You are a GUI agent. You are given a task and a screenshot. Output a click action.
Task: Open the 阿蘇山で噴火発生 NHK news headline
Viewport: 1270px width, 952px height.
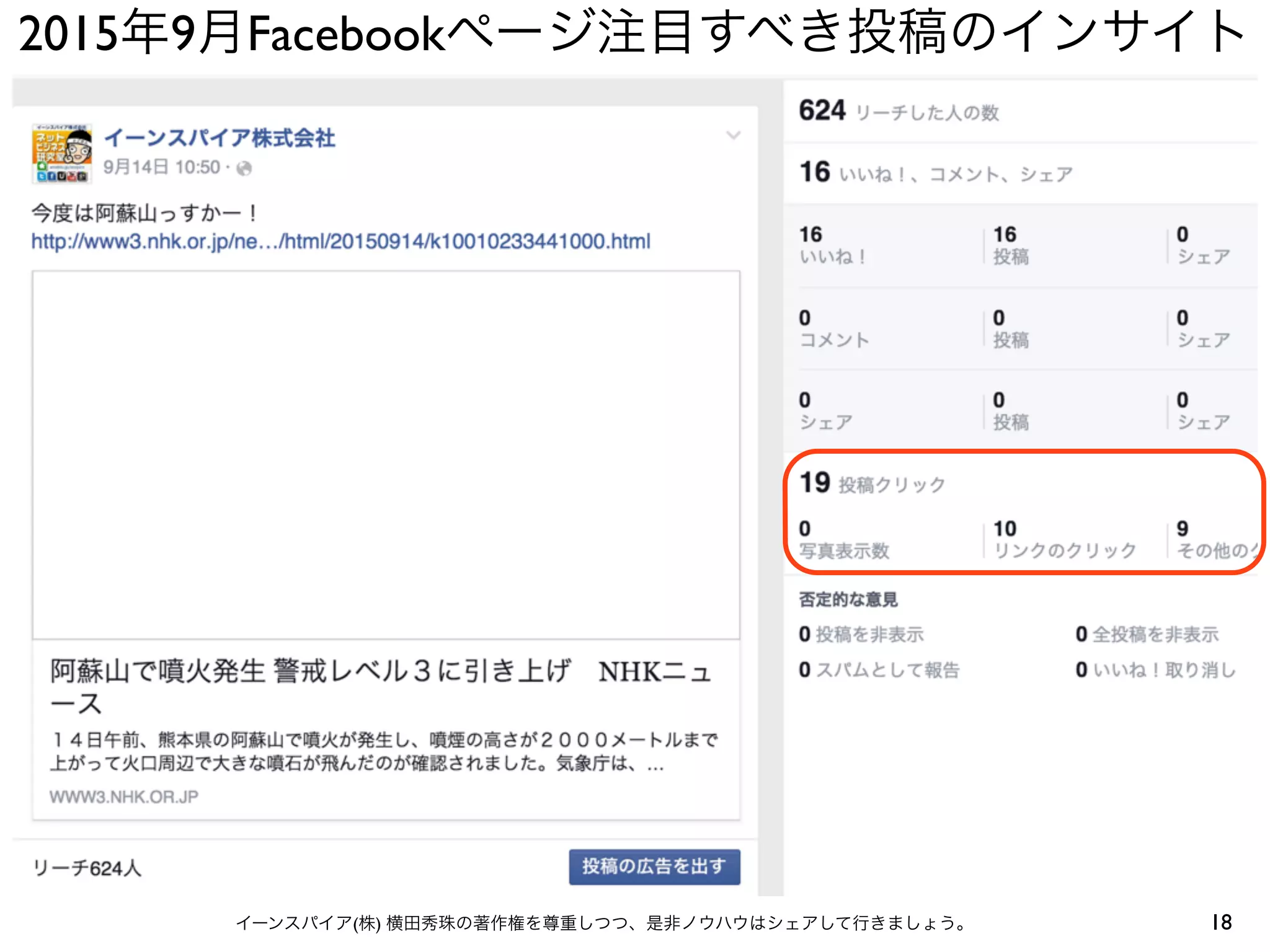pyautogui.click(x=380, y=687)
